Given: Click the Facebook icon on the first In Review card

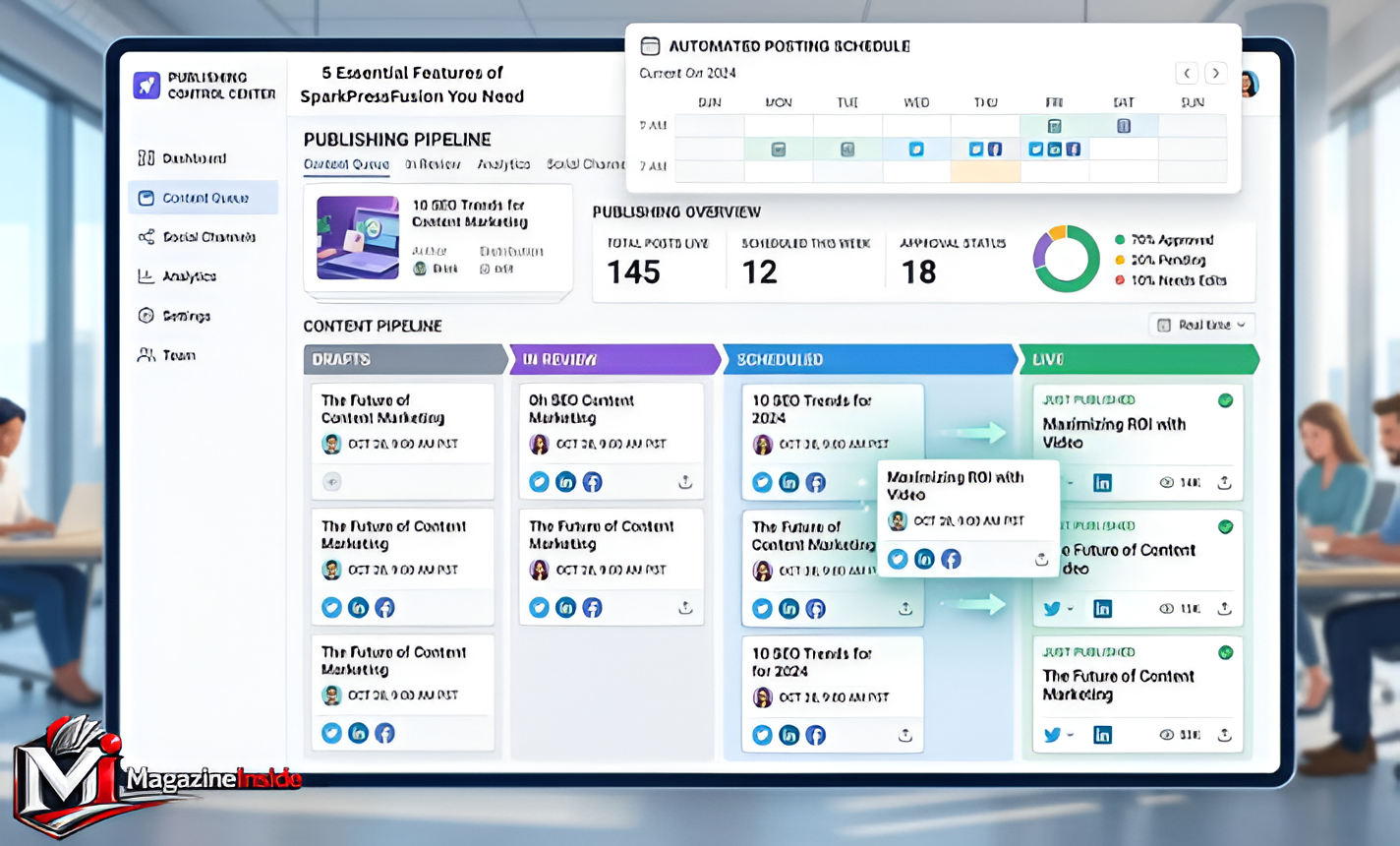Looking at the screenshot, I should point(592,482).
